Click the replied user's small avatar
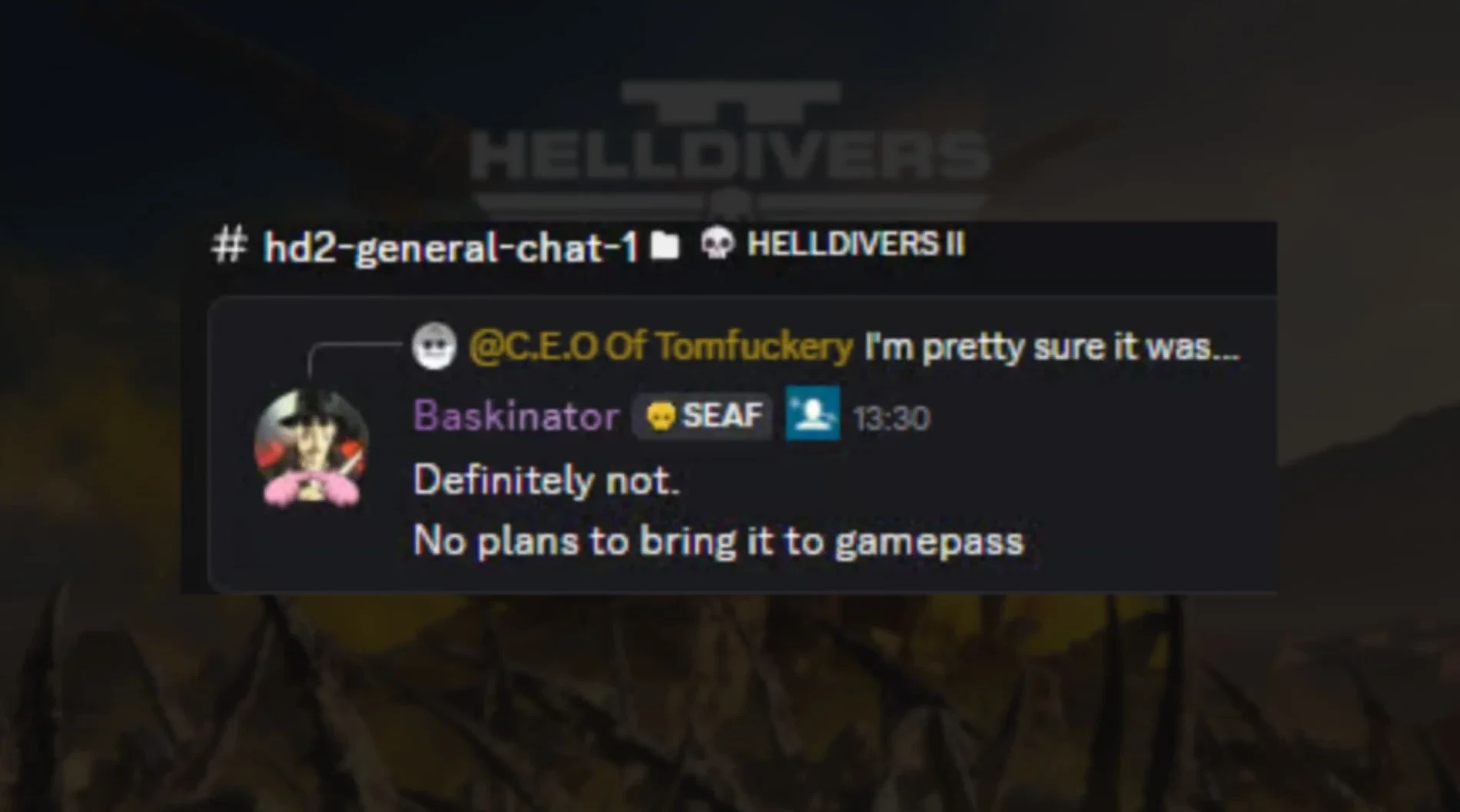Viewport: 1460px width, 812px height. pyautogui.click(x=434, y=346)
